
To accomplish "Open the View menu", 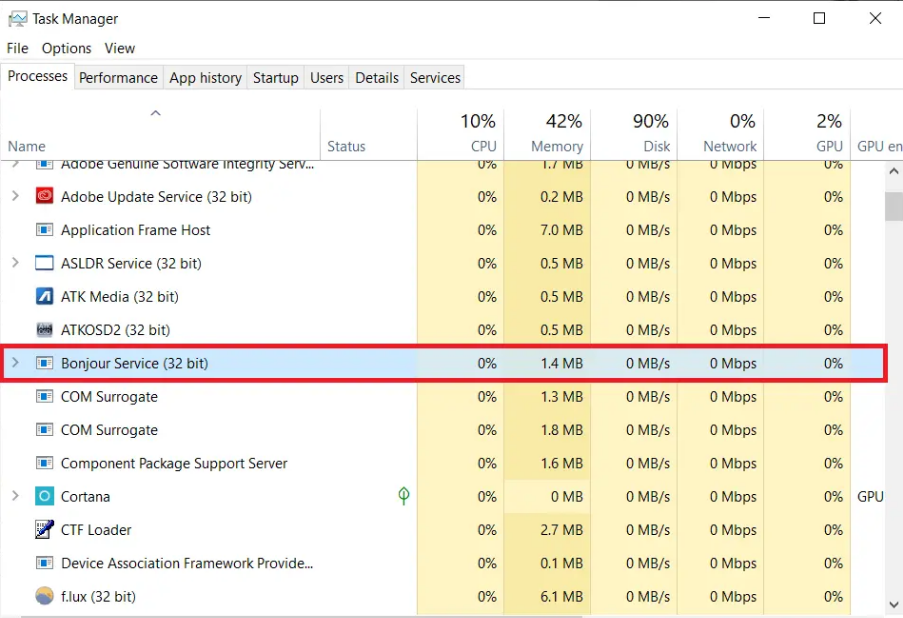I will (x=120, y=48).
